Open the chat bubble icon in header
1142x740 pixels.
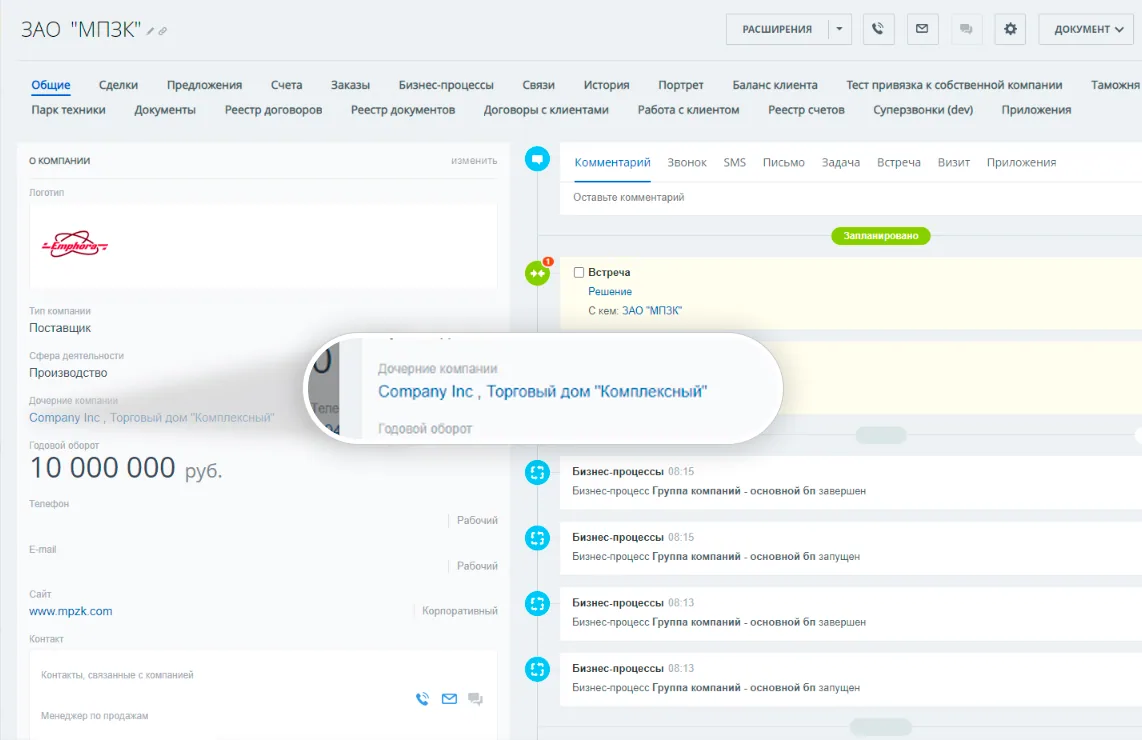966,29
